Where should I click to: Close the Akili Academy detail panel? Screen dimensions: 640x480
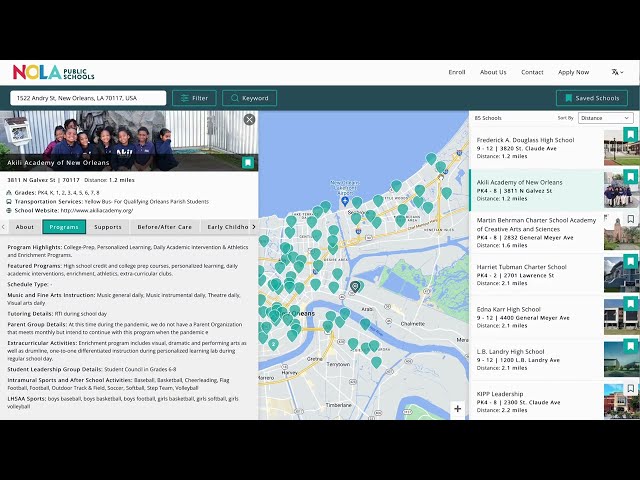coord(249,119)
